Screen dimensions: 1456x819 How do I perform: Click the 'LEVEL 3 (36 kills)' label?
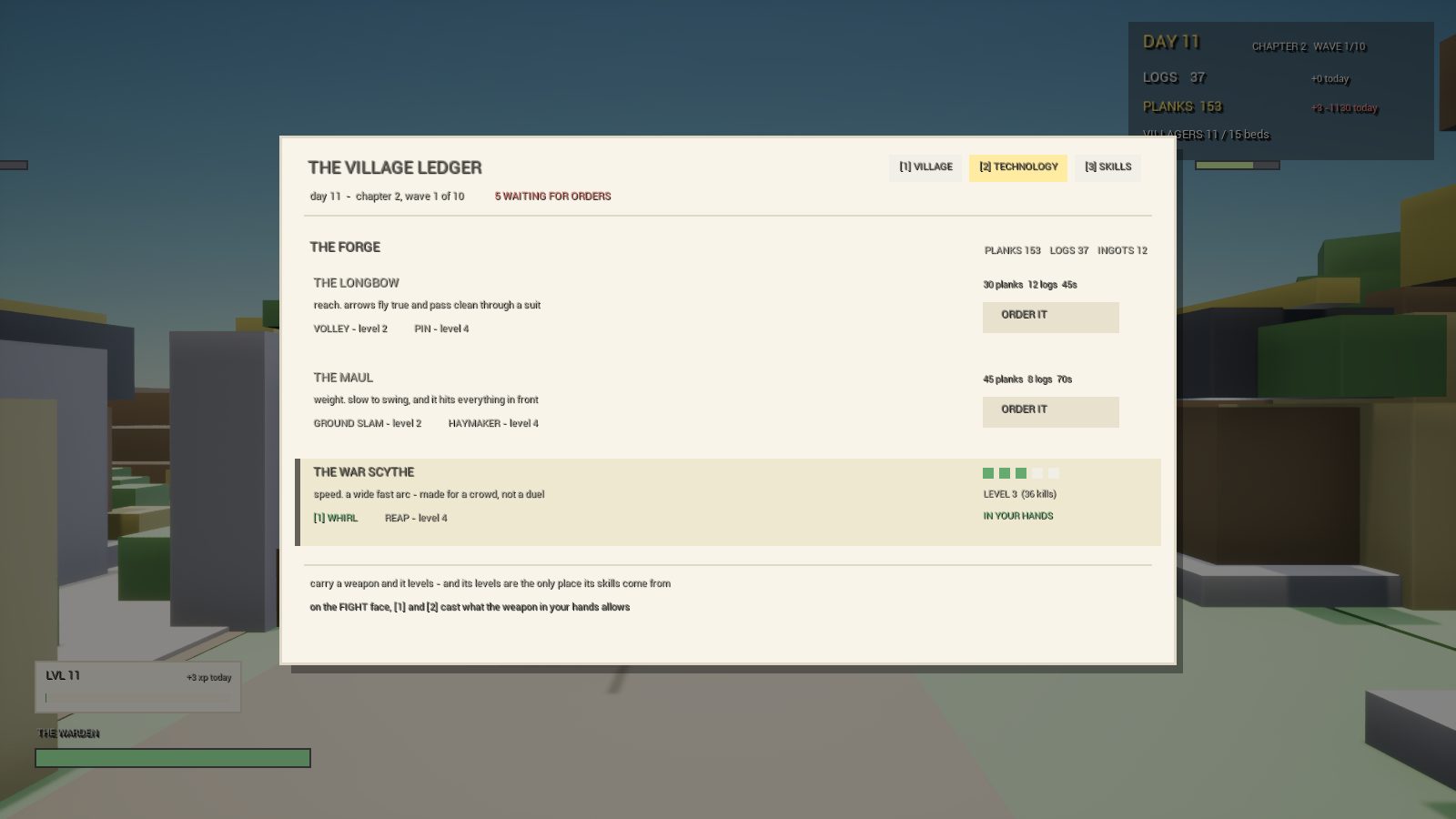click(1020, 495)
